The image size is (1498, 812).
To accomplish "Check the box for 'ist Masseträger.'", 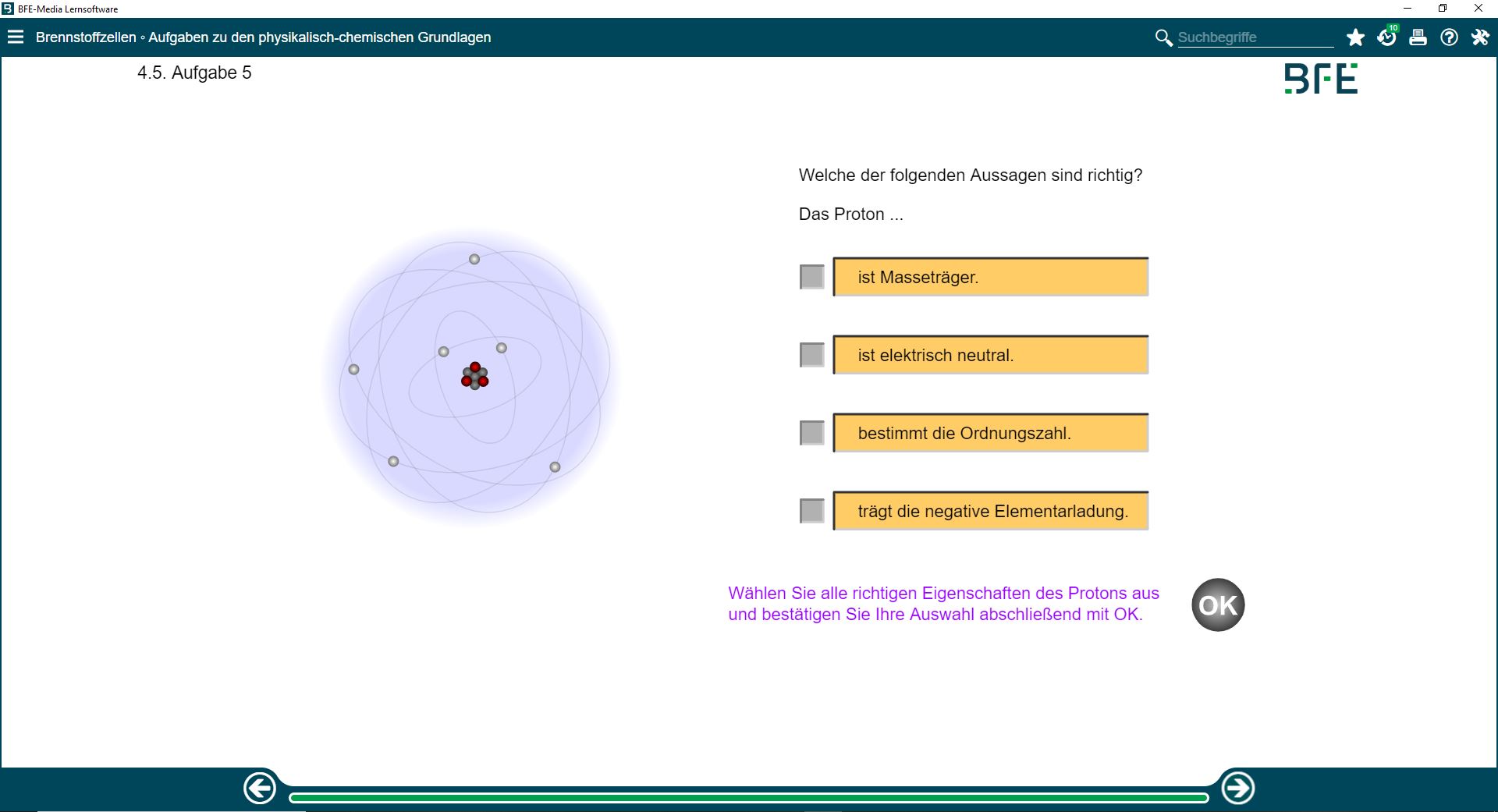I will 811,277.
